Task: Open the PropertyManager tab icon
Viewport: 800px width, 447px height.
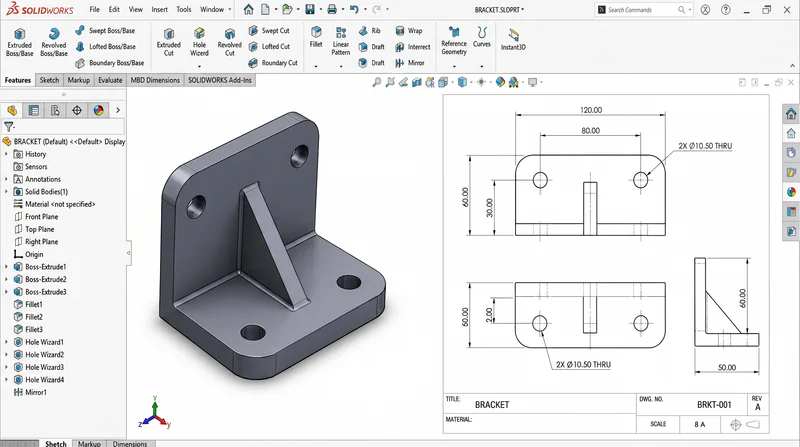Action: click(34, 110)
